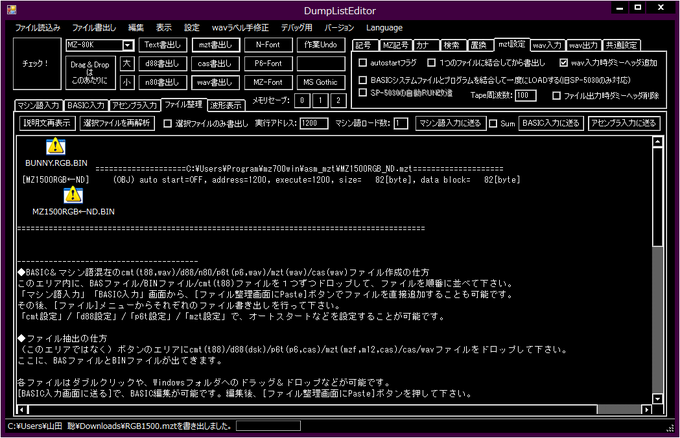Toggle BASICシステムファイルとプログラムを結合 checkbox
This screenshot has height=438, width=680.
tap(363, 80)
